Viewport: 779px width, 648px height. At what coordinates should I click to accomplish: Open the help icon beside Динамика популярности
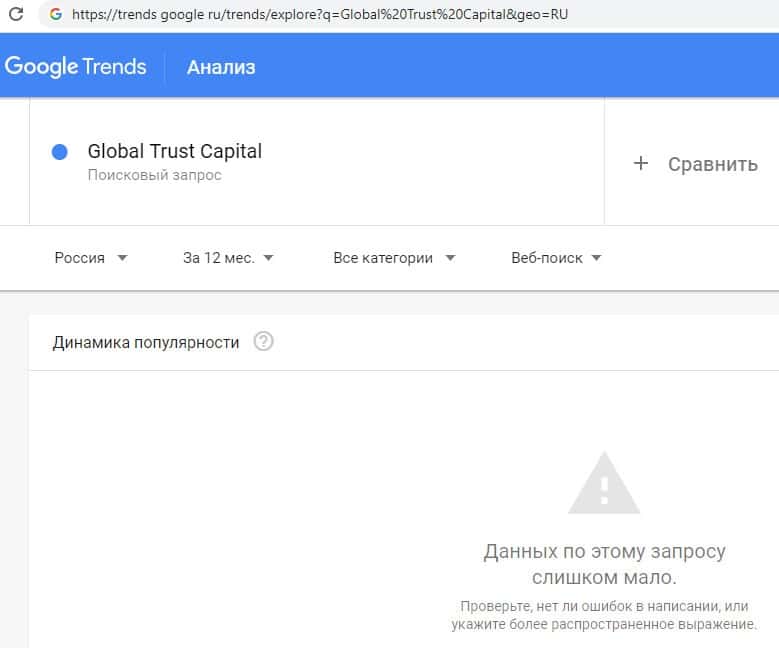point(263,342)
